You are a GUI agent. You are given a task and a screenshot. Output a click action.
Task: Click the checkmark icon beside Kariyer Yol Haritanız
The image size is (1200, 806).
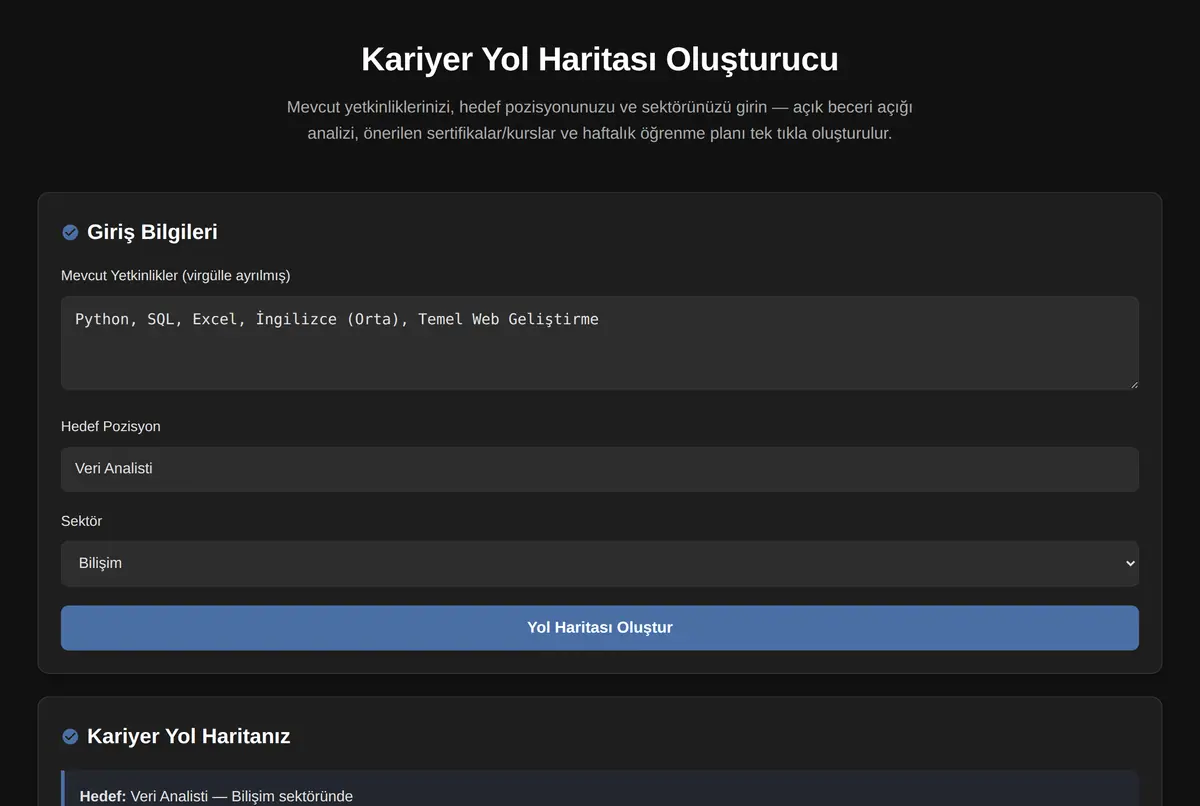(70, 736)
